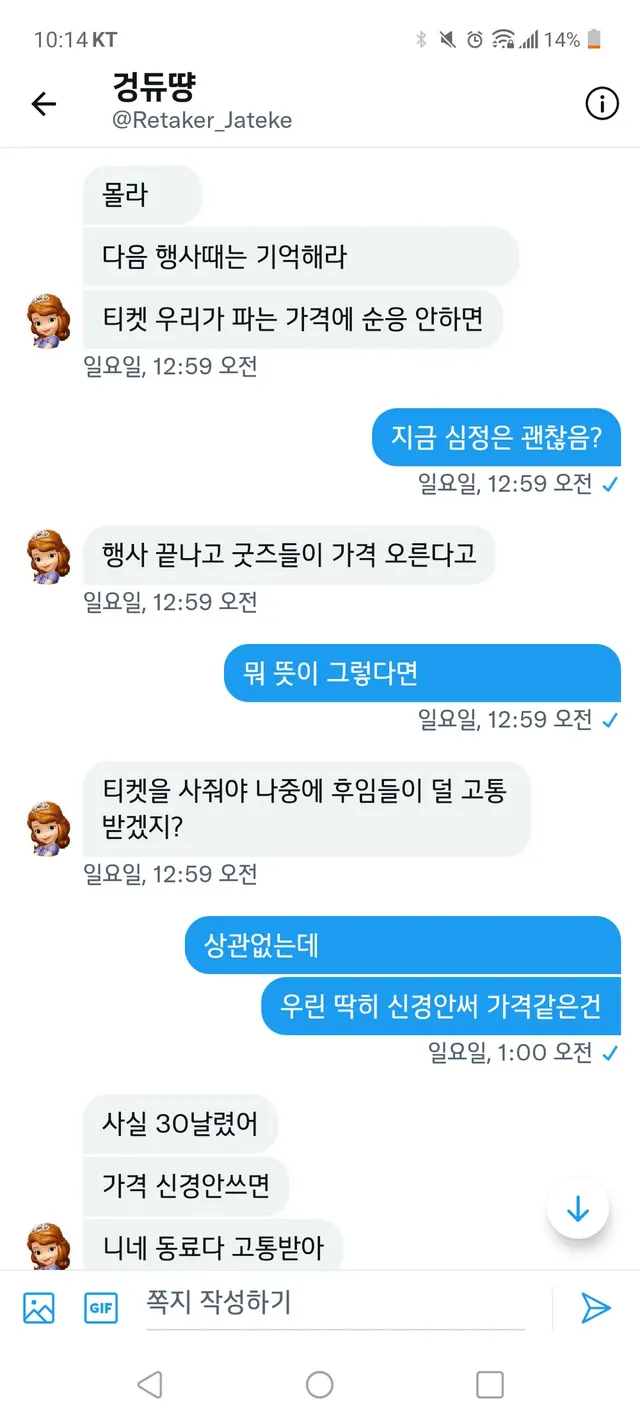
Task: Tap the 다음 행사때는 기억해라 message
Action: (301, 256)
